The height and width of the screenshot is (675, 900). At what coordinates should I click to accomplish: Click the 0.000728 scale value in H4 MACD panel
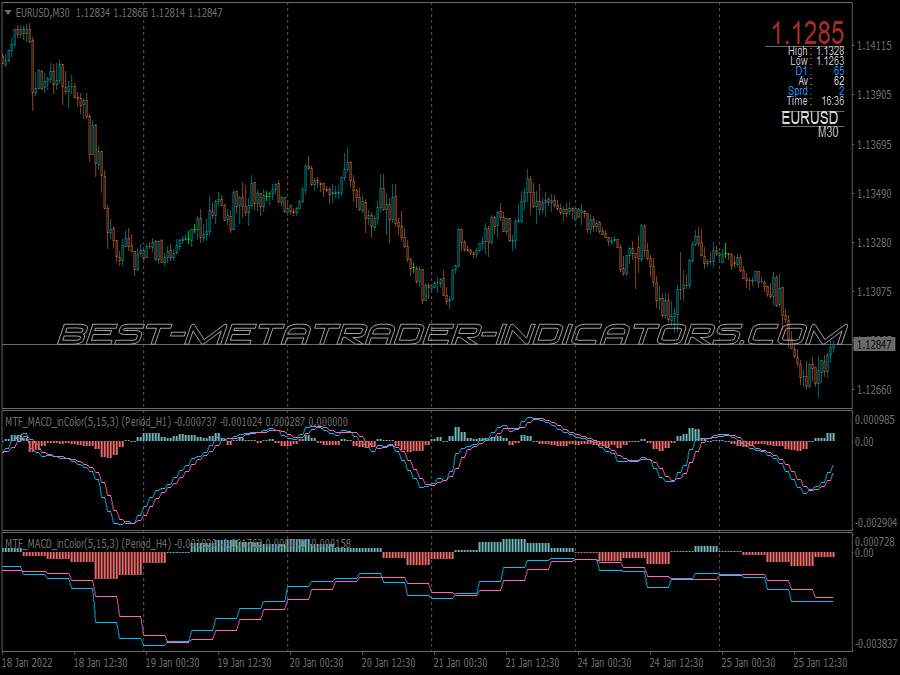[875, 542]
